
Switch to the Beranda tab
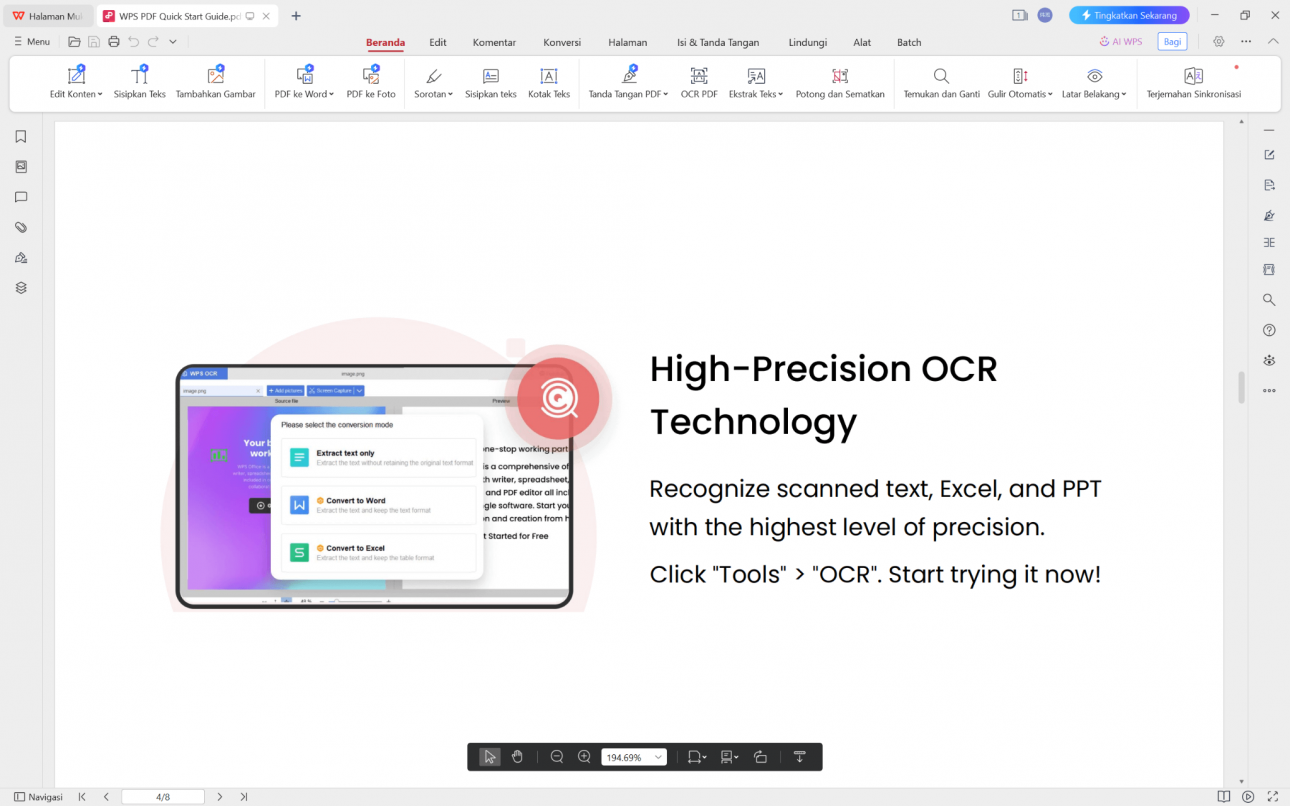click(385, 42)
